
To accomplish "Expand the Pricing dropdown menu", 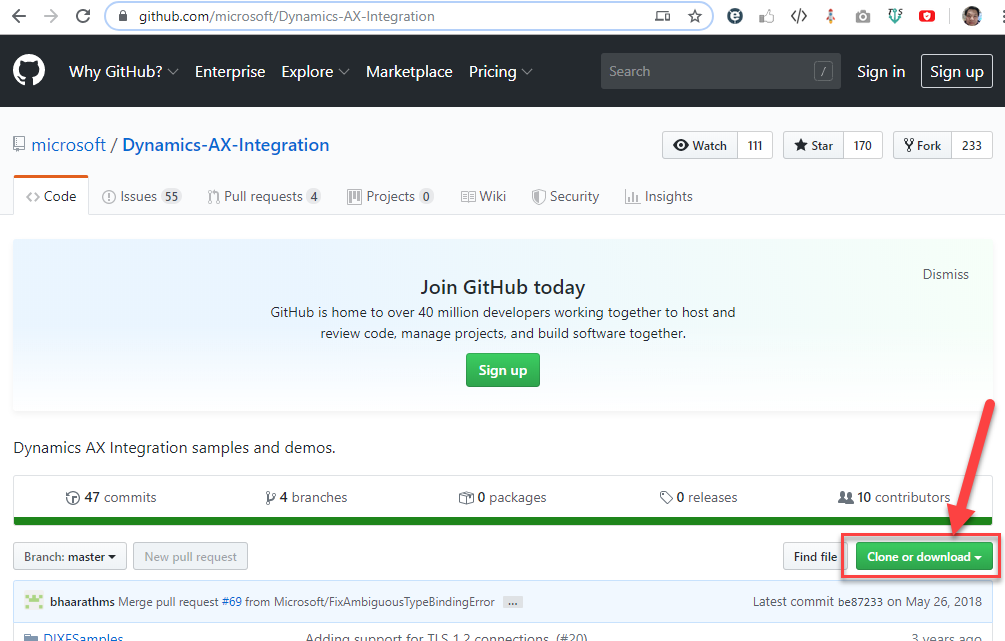I will click(501, 71).
